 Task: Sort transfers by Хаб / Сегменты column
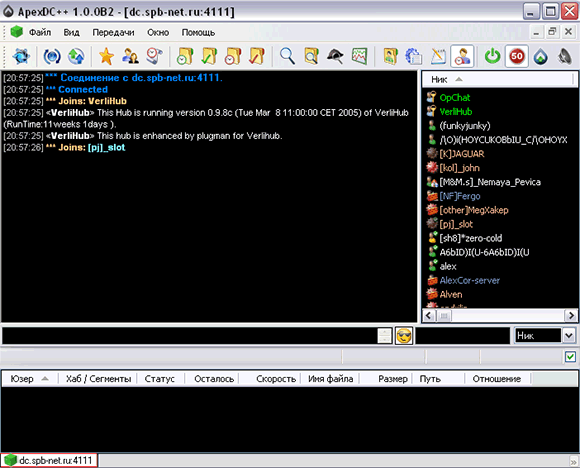tap(98, 379)
